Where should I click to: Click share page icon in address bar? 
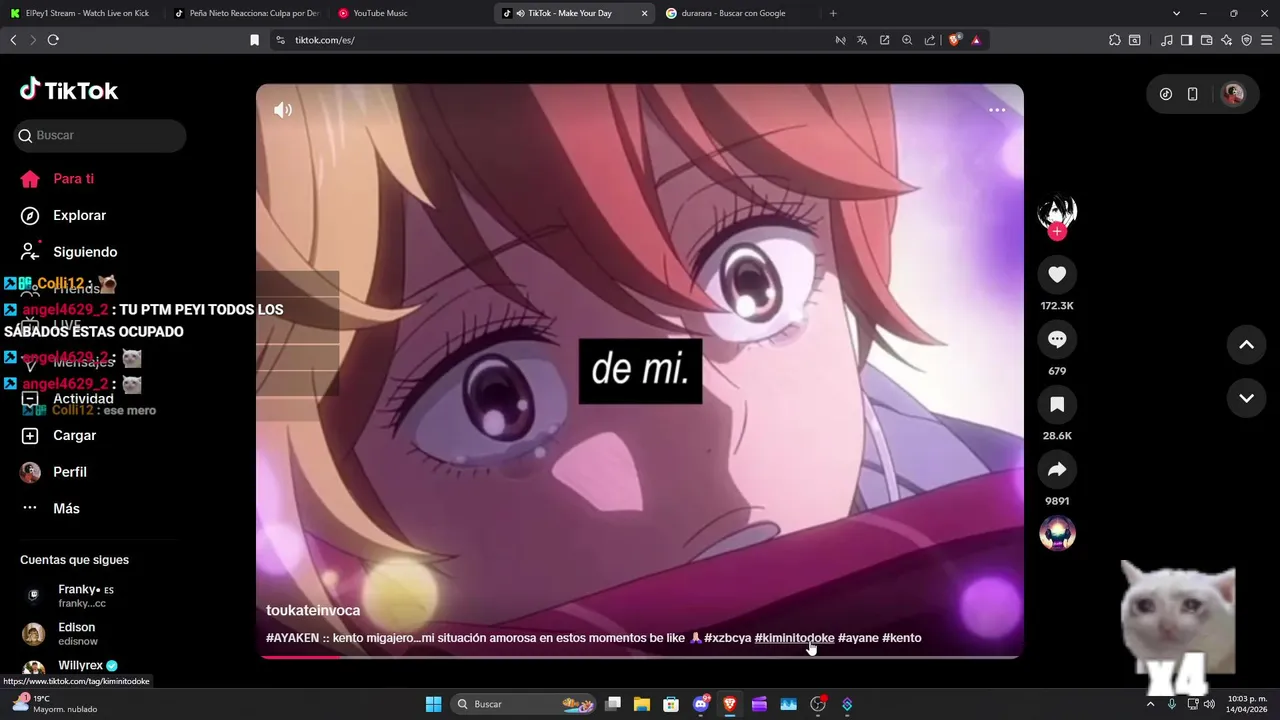tap(930, 40)
